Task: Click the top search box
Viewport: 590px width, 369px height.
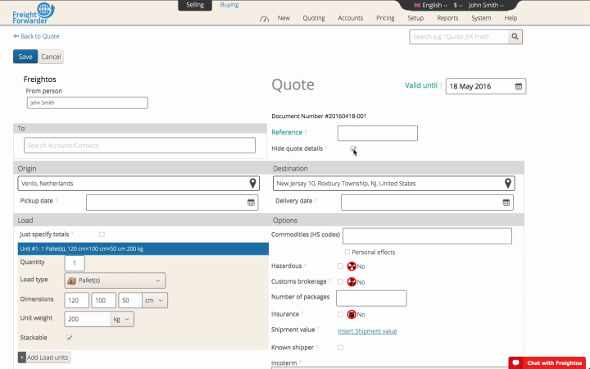Action: point(459,36)
